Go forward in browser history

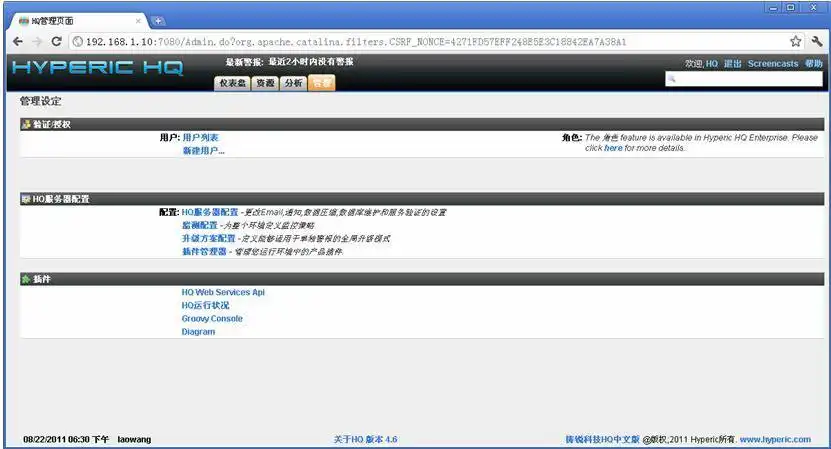(37, 41)
